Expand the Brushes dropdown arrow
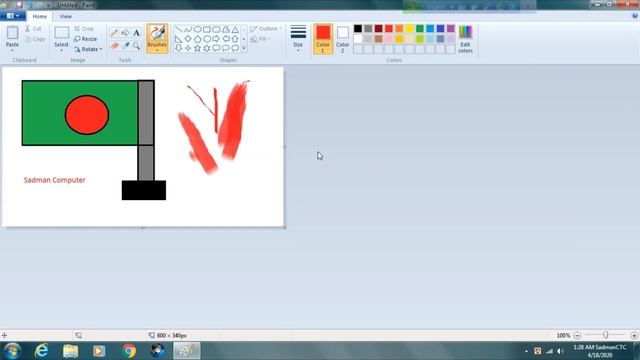640x360 pixels. tap(157, 50)
